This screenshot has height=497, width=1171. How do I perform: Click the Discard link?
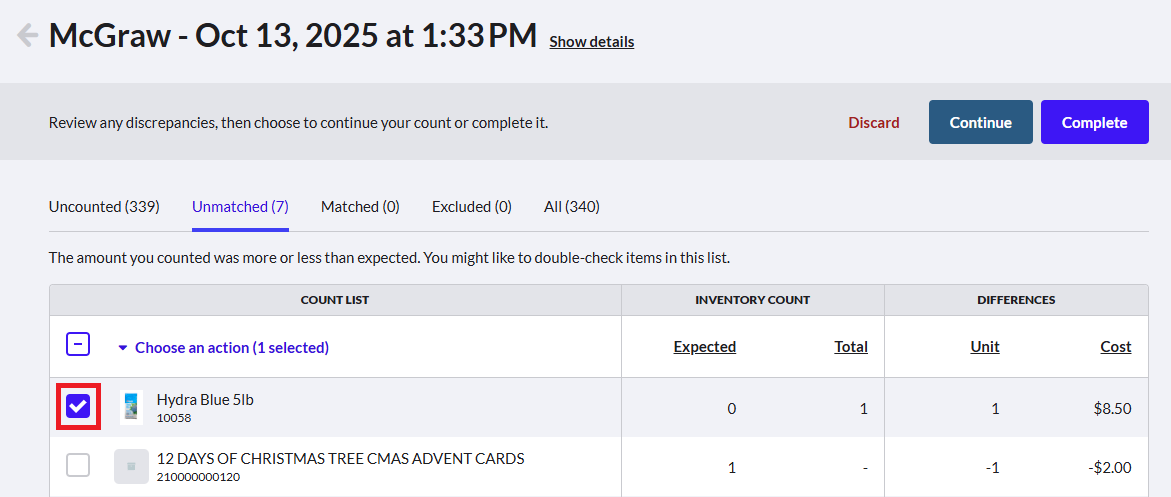pyautogui.click(x=874, y=123)
